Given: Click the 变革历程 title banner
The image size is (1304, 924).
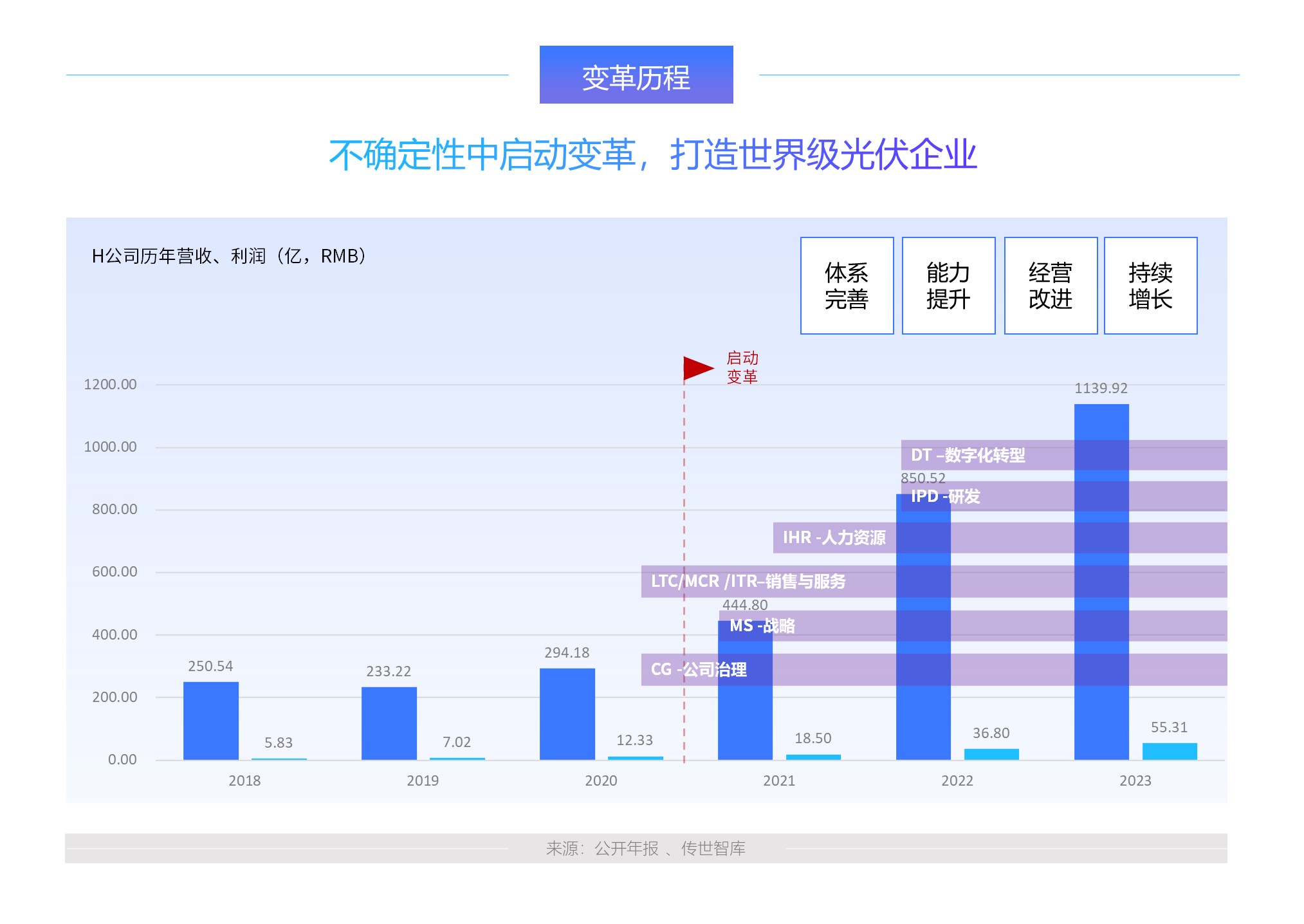Looking at the screenshot, I should click(636, 75).
